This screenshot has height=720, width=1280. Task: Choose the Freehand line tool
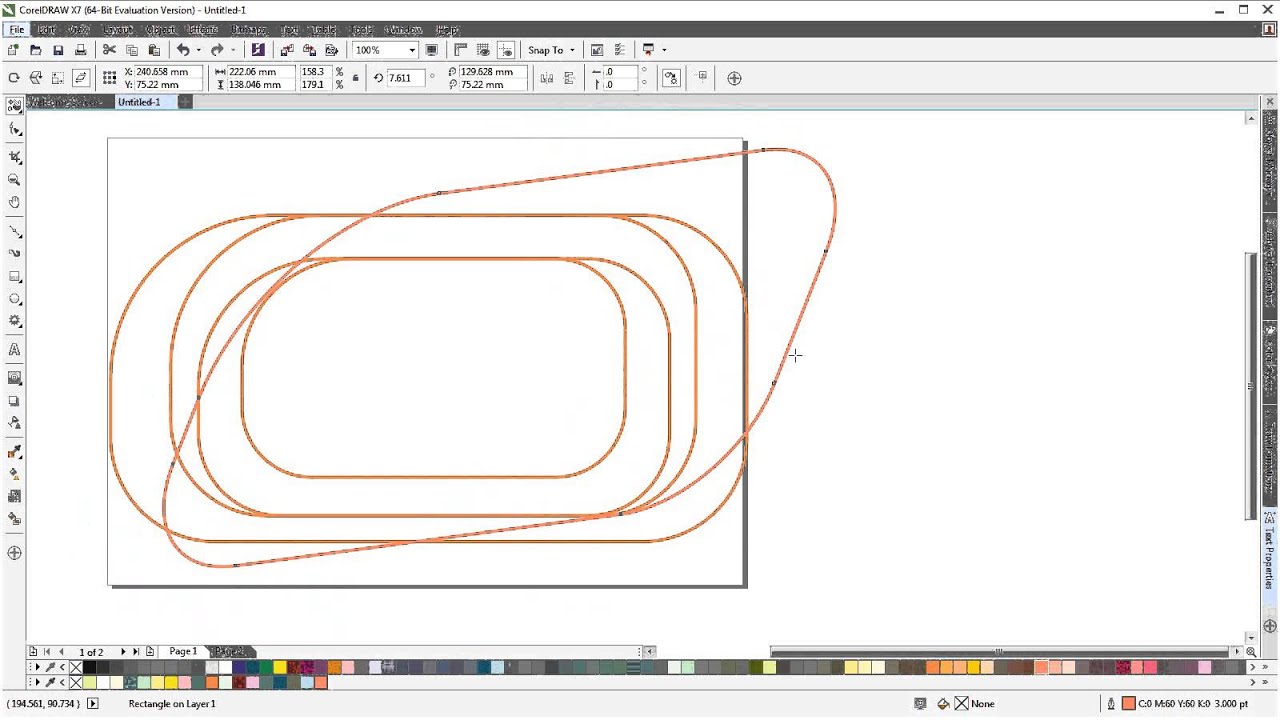tap(14, 231)
